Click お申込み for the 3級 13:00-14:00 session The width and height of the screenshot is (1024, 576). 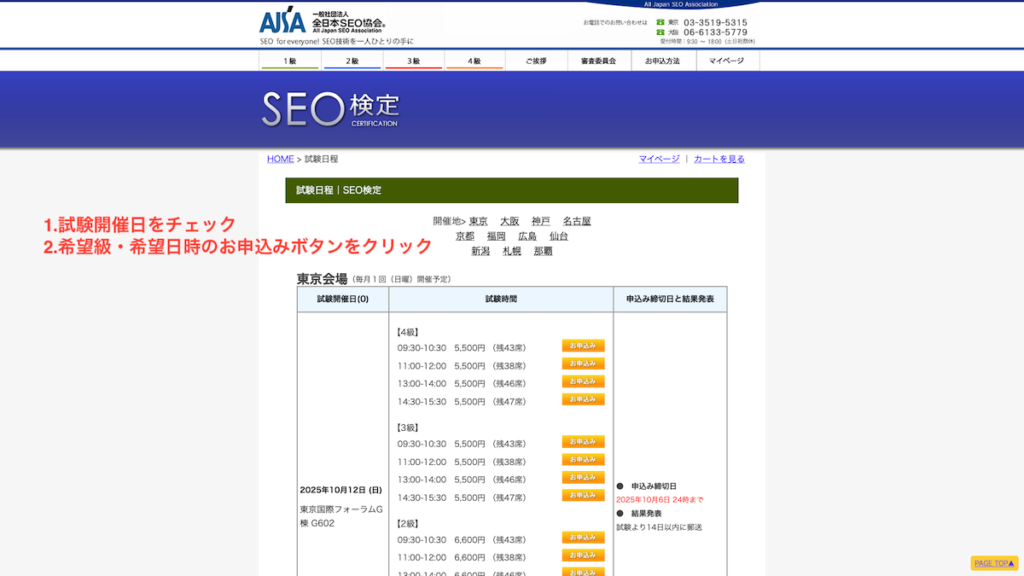[584, 478]
